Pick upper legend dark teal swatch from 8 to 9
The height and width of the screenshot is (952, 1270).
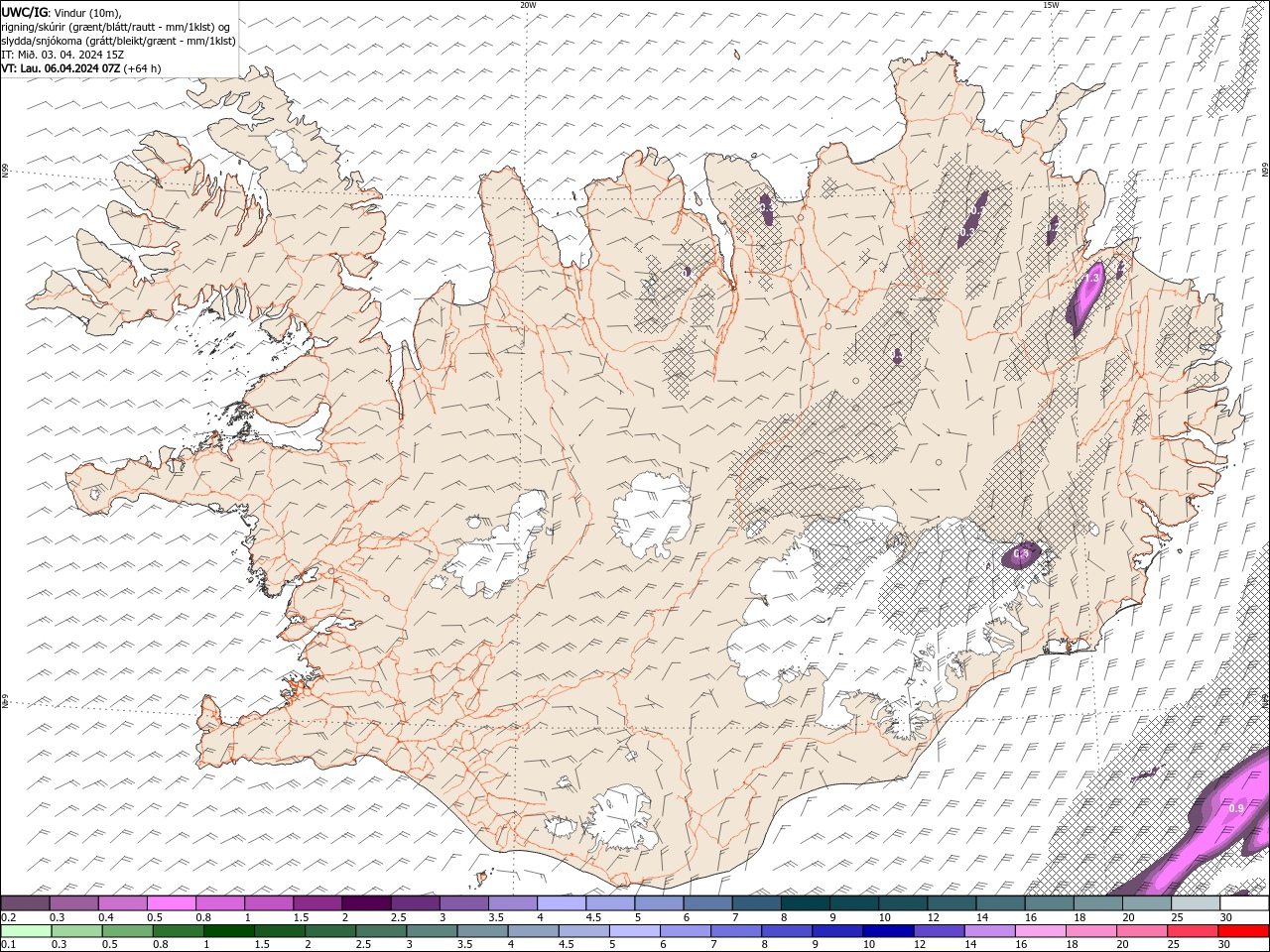pos(806,903)
